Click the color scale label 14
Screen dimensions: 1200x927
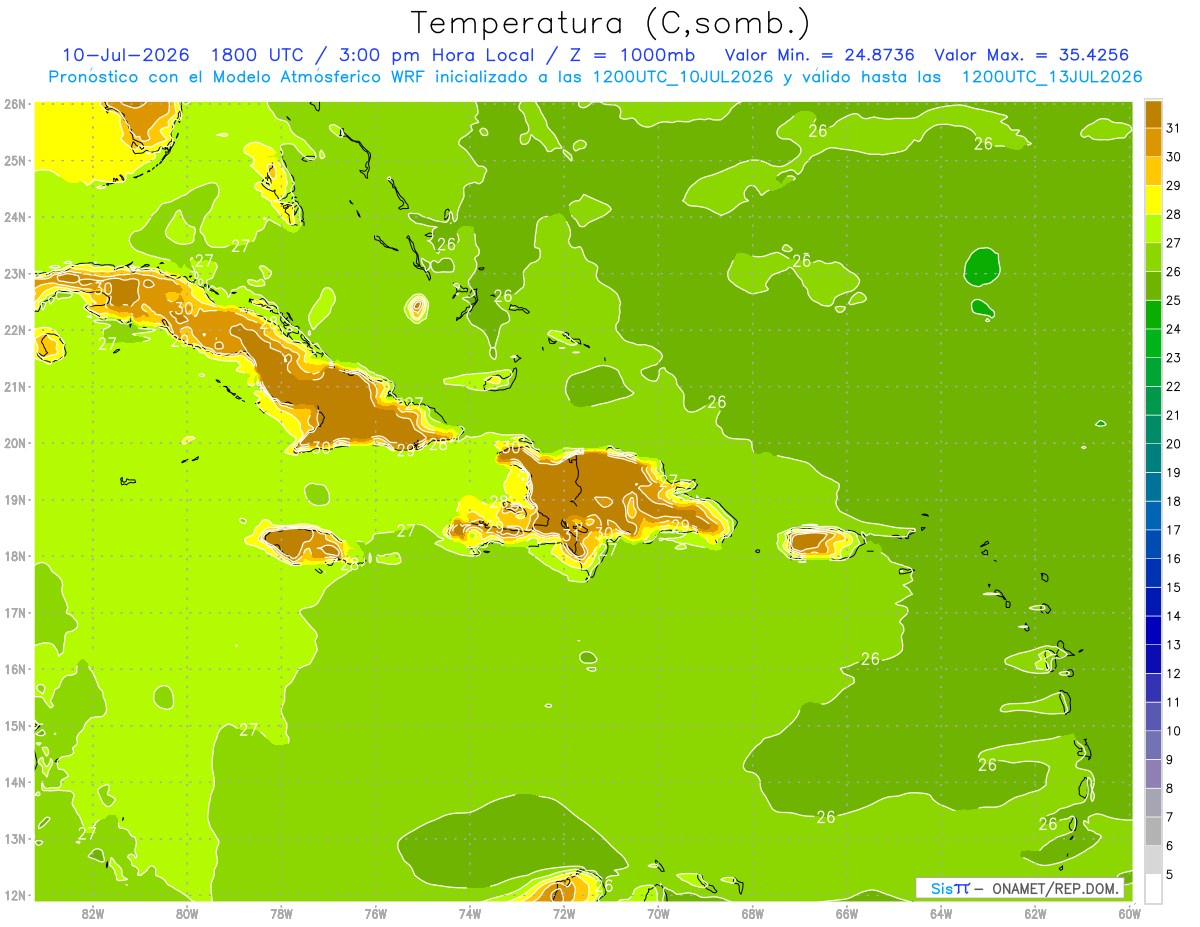point(1174,616)
